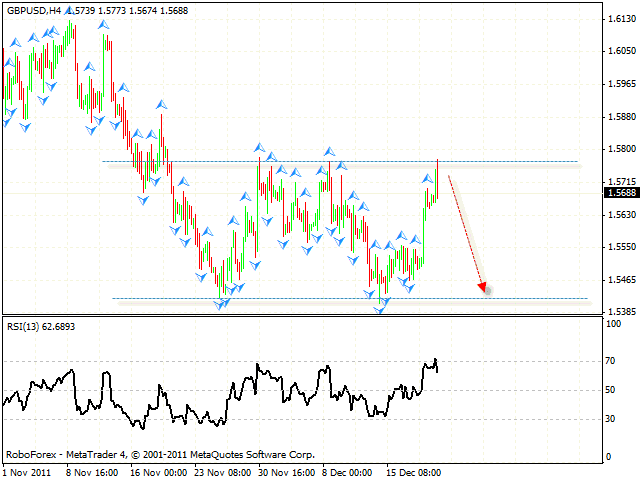Click the down fractal below the lowest December low
This screenshot has width=640, height=480.
coord(379,309)
